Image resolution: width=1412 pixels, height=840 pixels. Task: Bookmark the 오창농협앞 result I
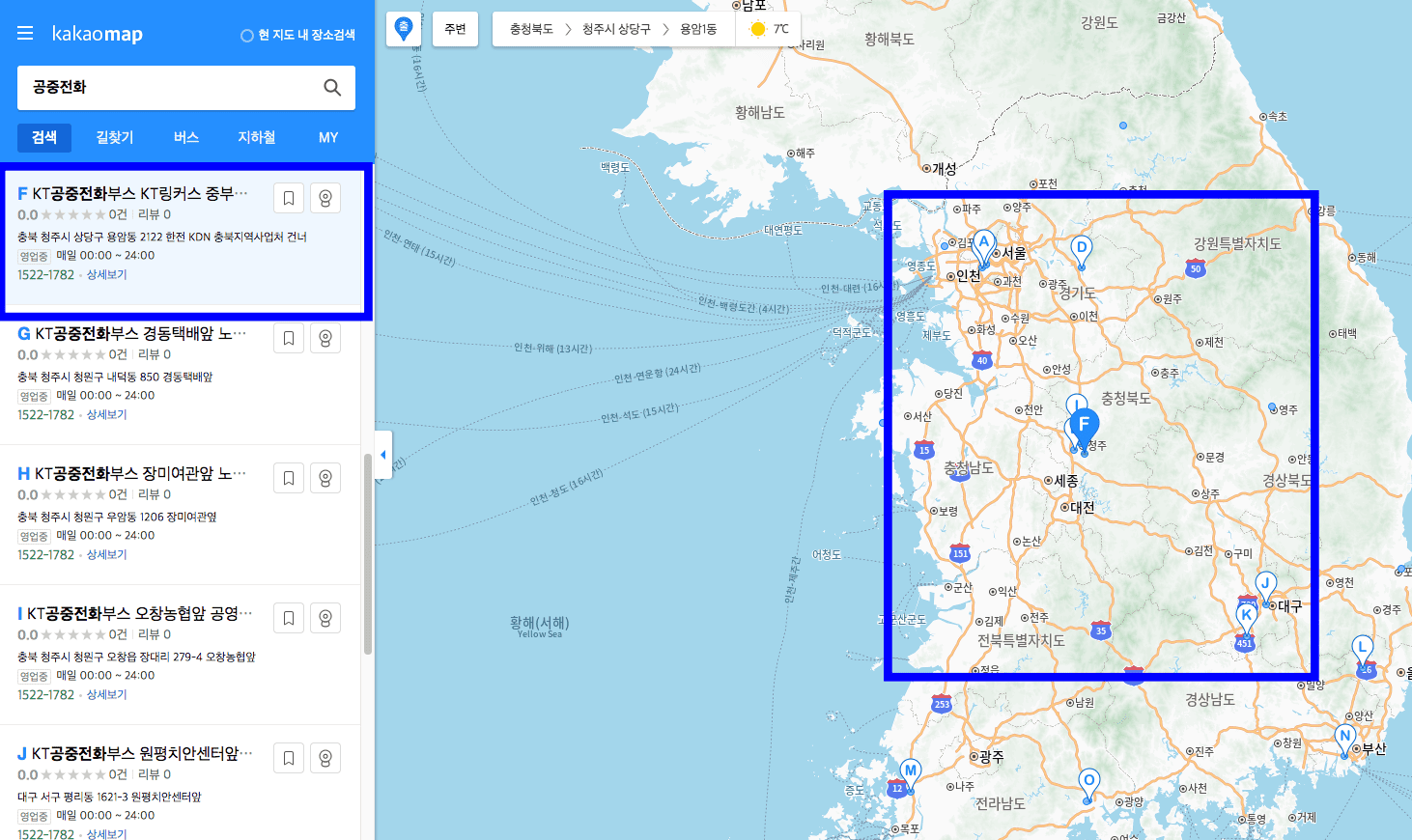289,618
